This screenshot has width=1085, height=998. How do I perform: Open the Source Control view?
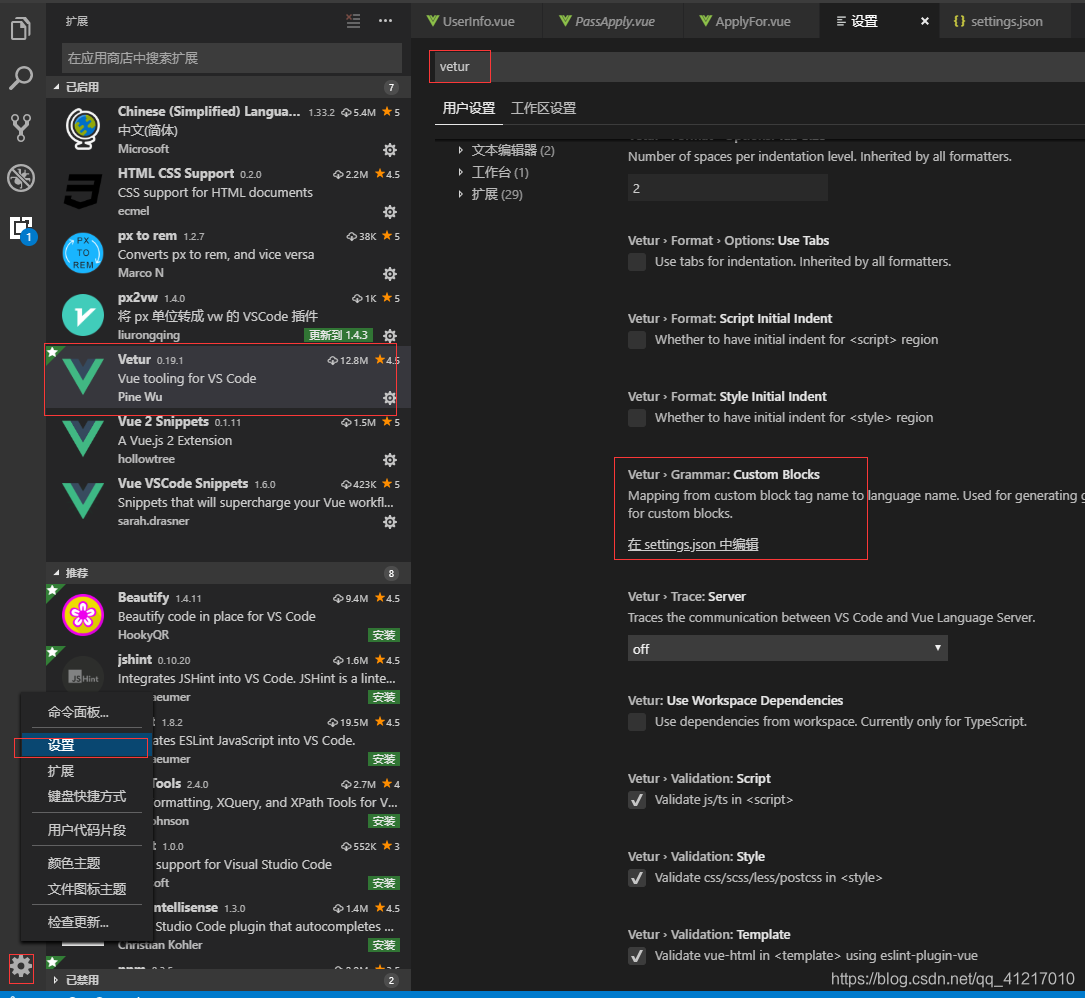click(21, 128)
